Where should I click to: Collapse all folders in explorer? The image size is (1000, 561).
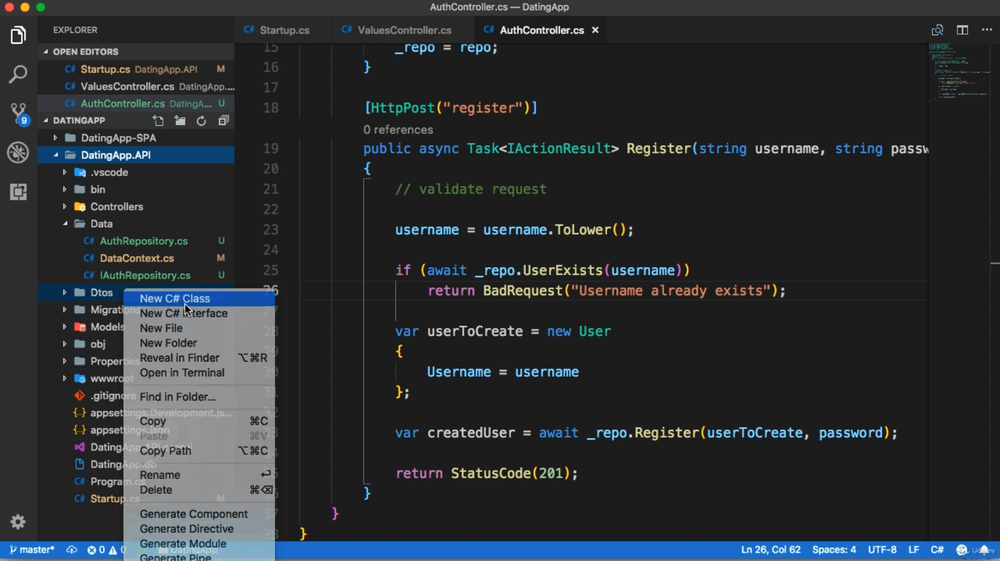coord(223,120)
